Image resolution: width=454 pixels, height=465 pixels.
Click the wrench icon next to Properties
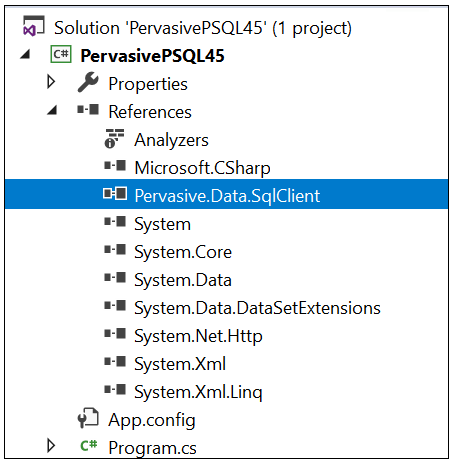(x=88, y=82)
